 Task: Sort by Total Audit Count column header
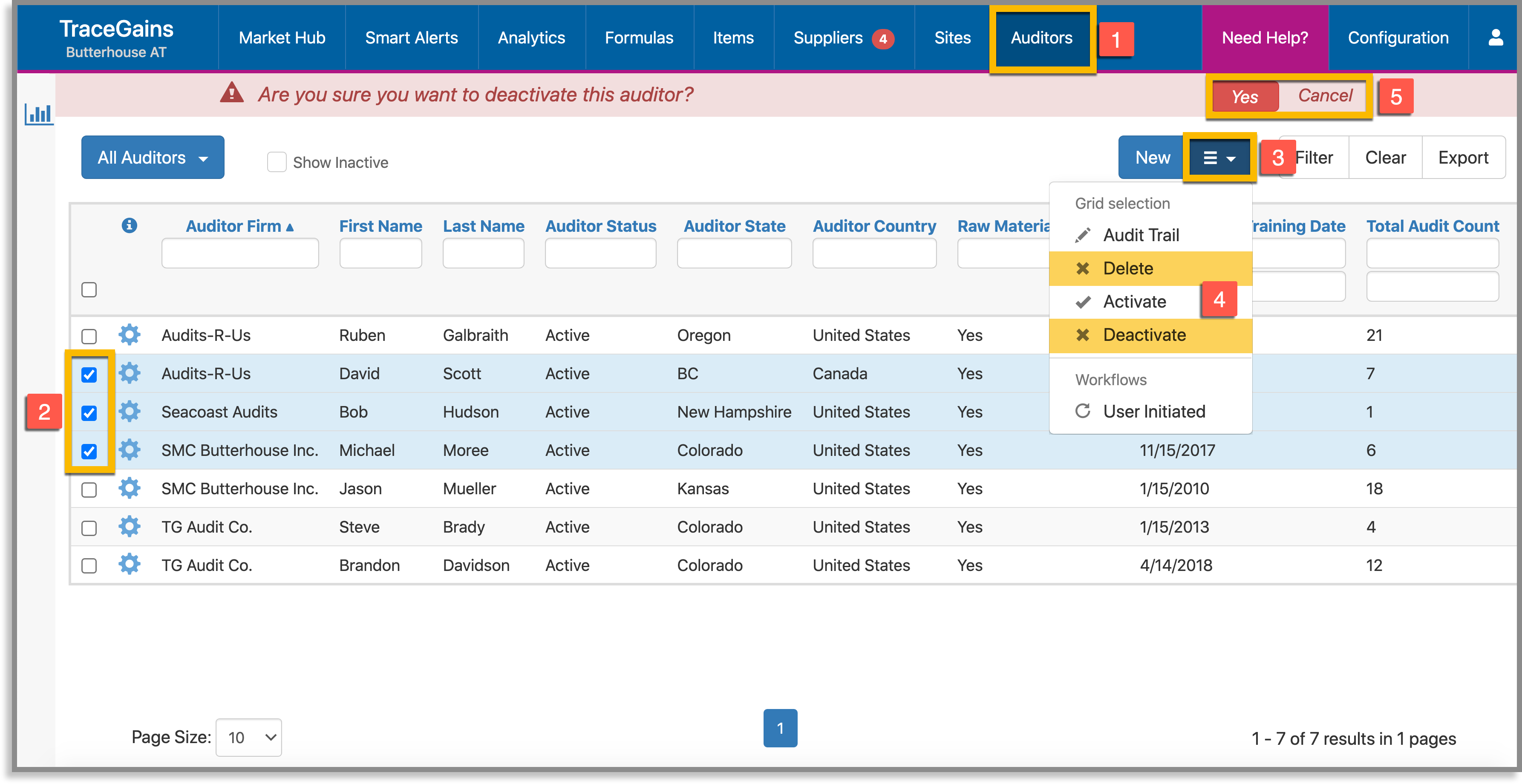tap(1432, 226)
